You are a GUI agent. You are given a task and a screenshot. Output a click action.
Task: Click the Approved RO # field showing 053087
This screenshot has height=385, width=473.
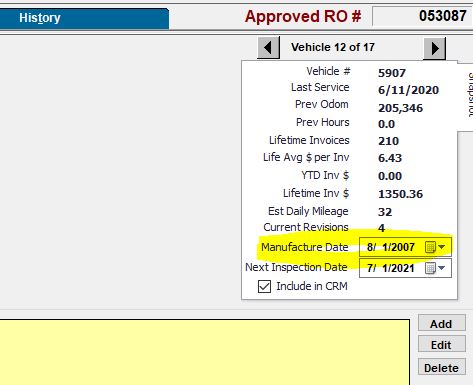(x=422, y=16)
